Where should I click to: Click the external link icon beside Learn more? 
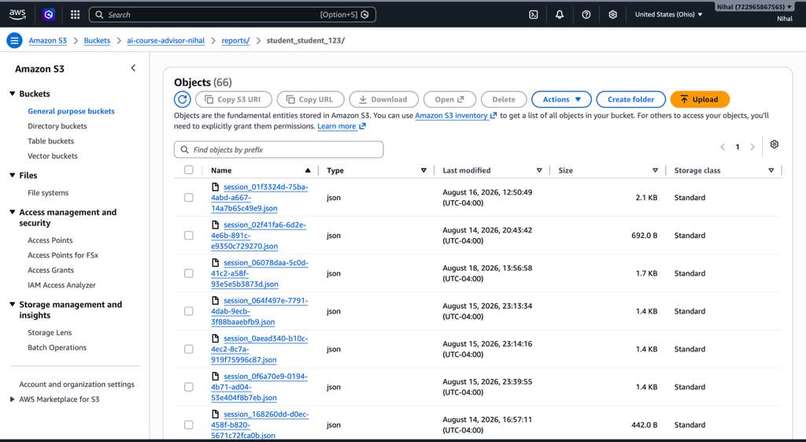[x=362, y=126]
